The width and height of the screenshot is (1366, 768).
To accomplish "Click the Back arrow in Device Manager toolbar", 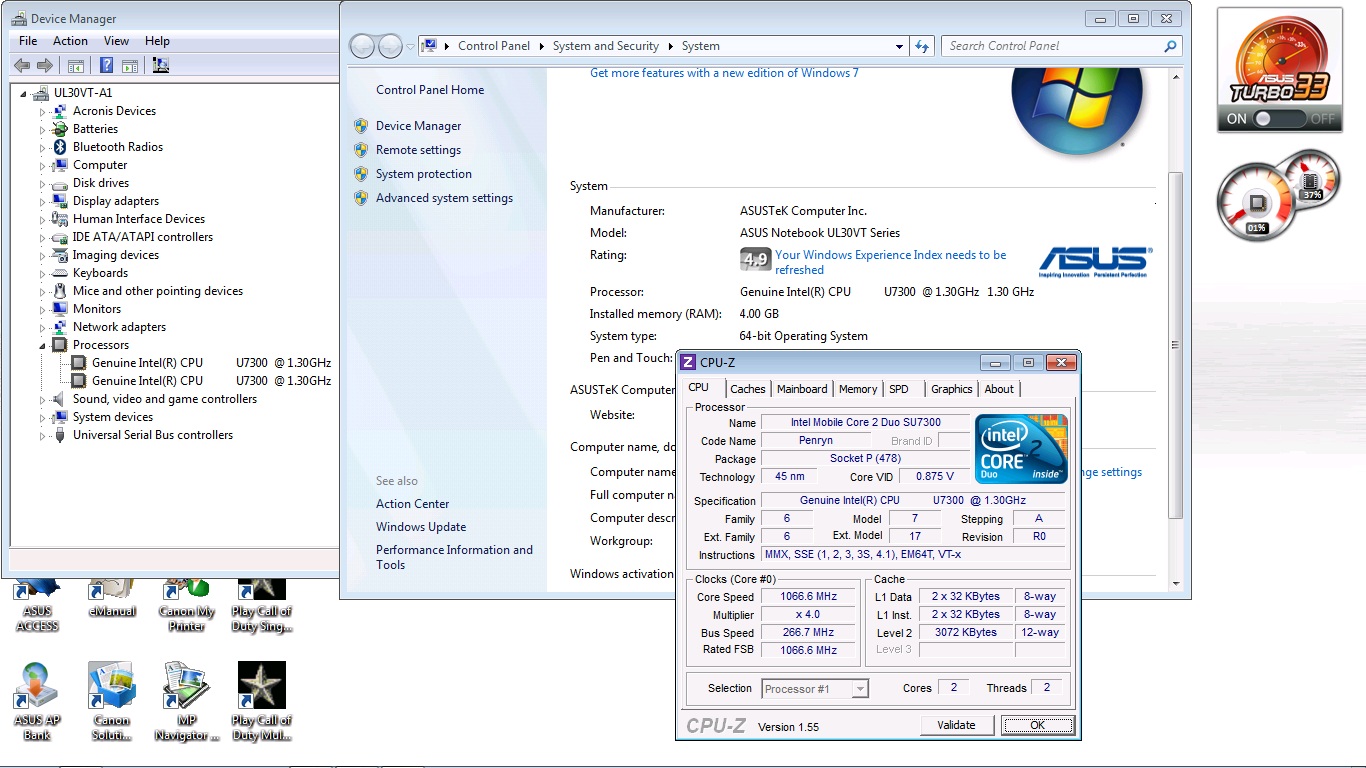I will coord(22,66).
